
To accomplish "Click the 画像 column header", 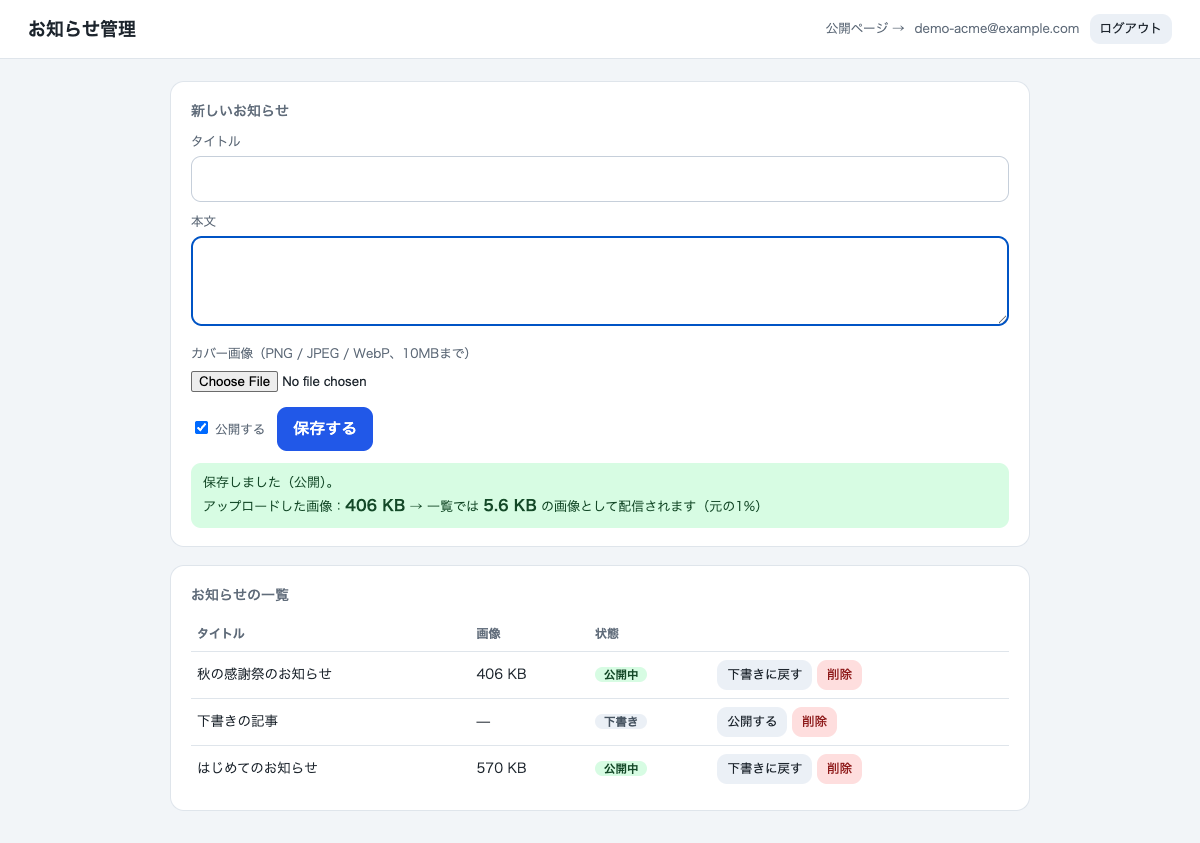I will point(489,634).
